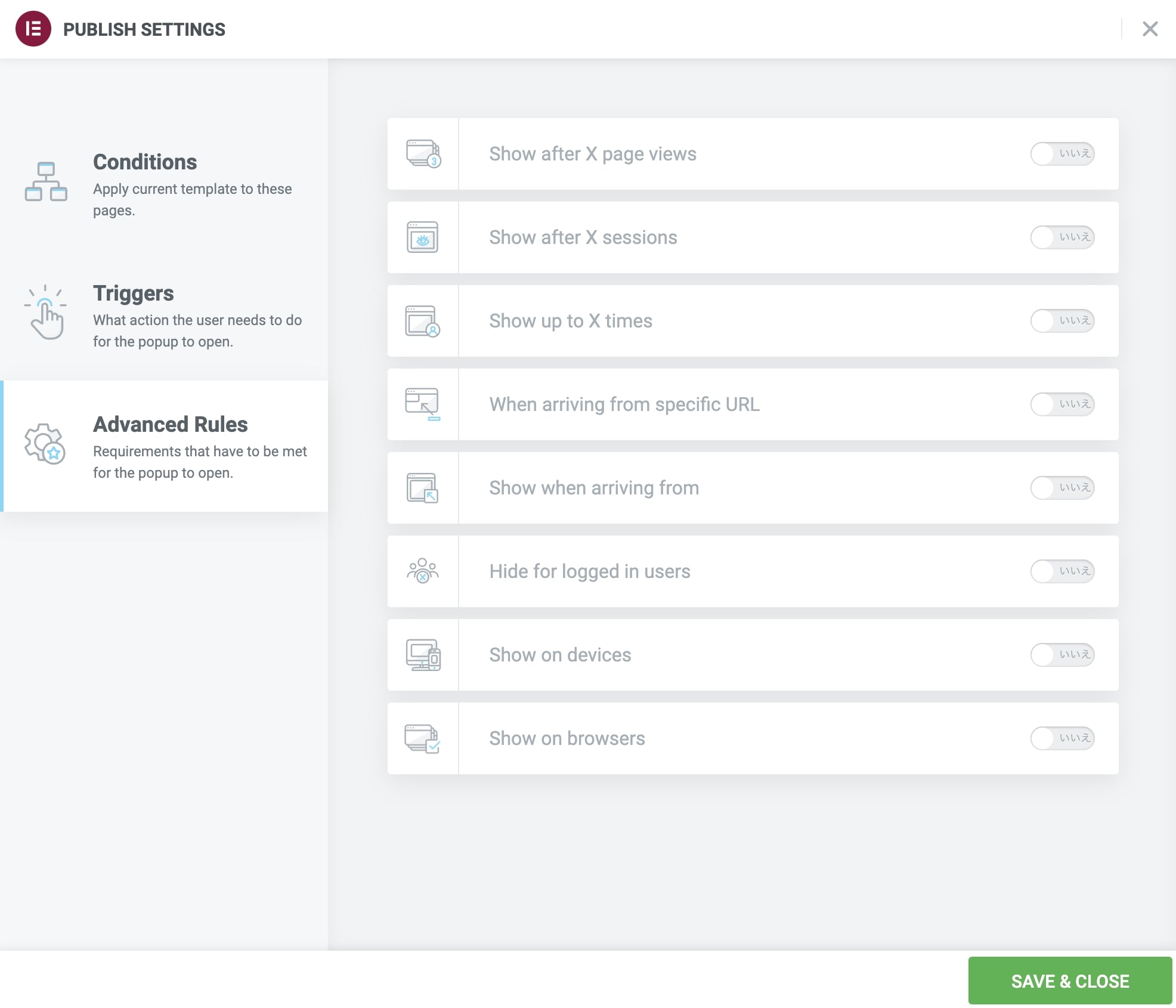
Task: Enable the Show on devices switch
Action: click(x=1062, y=655)
